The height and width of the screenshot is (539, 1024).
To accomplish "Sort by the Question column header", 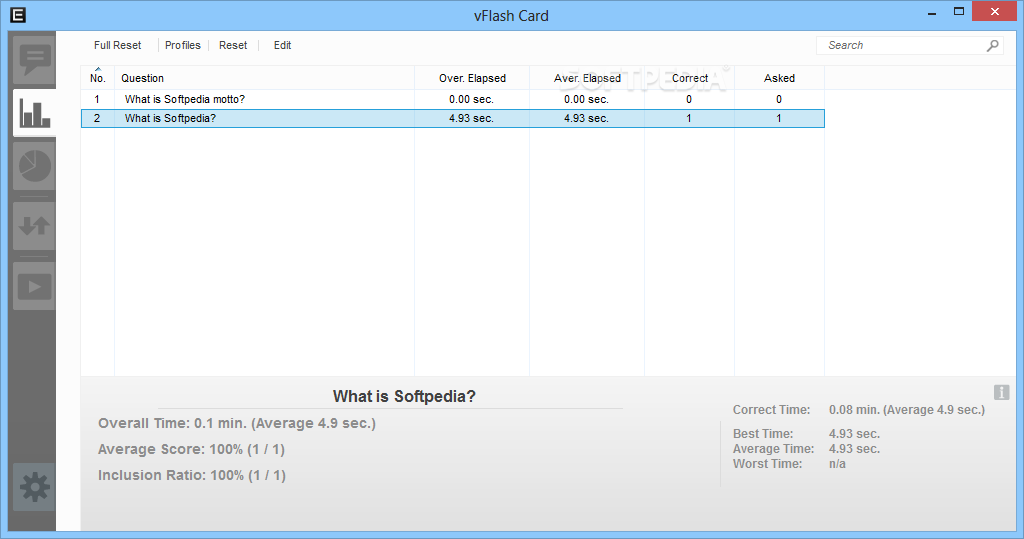I will click(264, 78).
